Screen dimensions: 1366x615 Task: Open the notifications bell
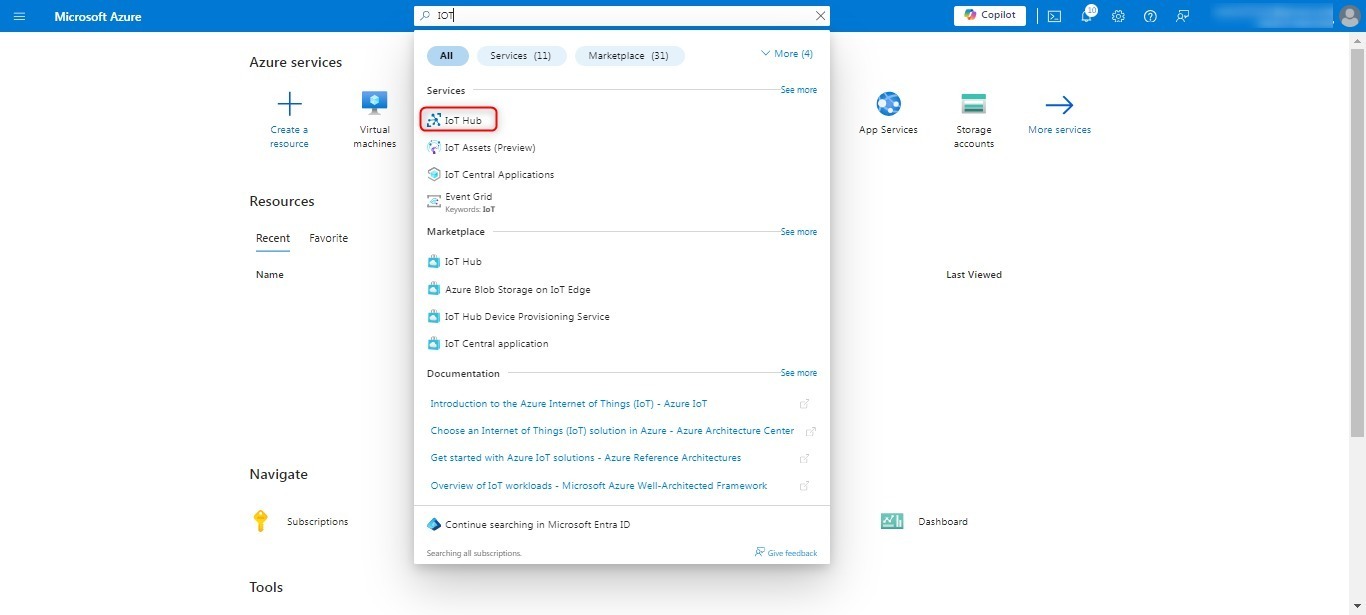pyautogui.click(x=1086, y=16)
